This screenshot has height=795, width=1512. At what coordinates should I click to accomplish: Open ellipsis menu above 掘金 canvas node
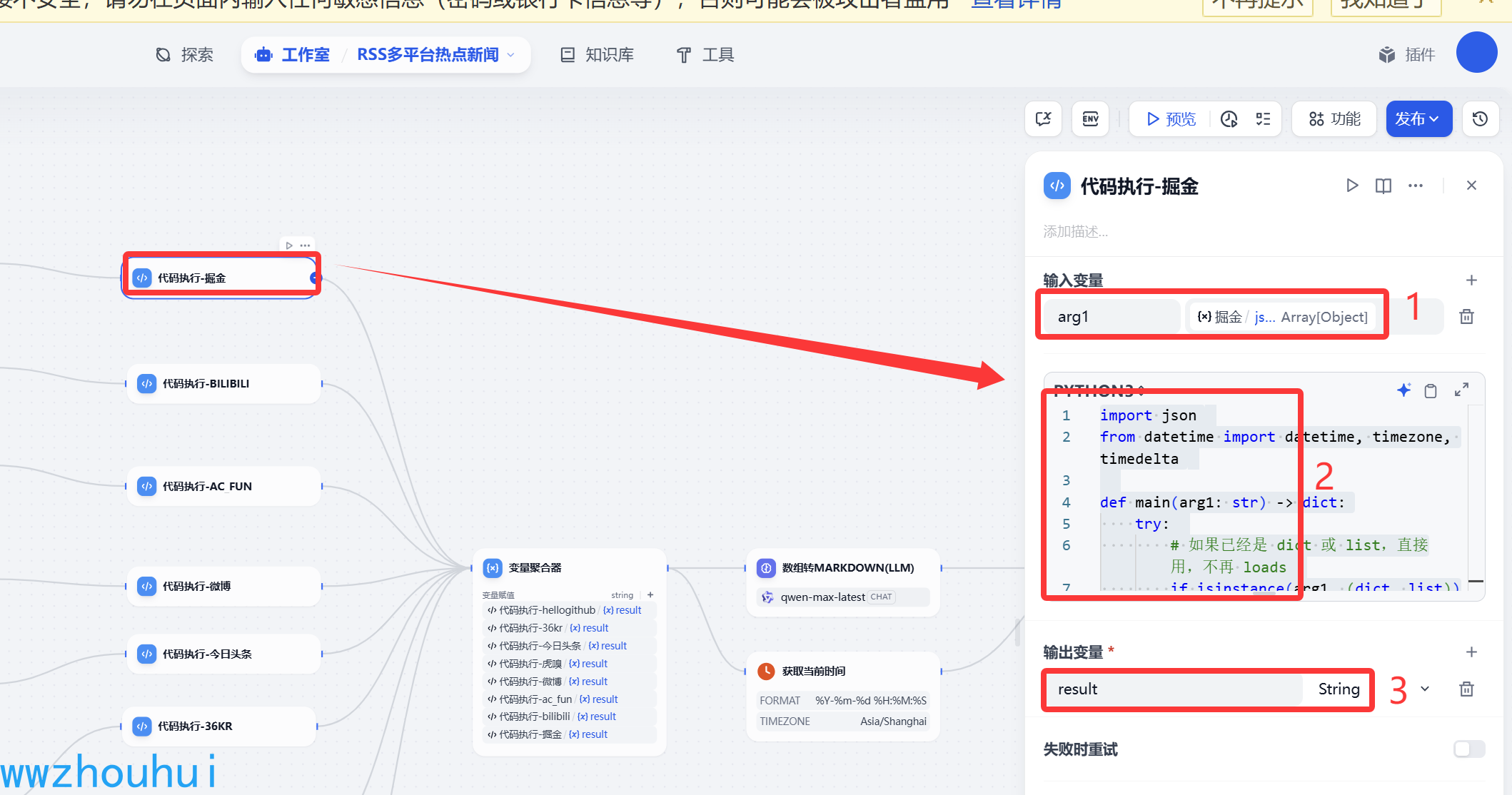305,245
